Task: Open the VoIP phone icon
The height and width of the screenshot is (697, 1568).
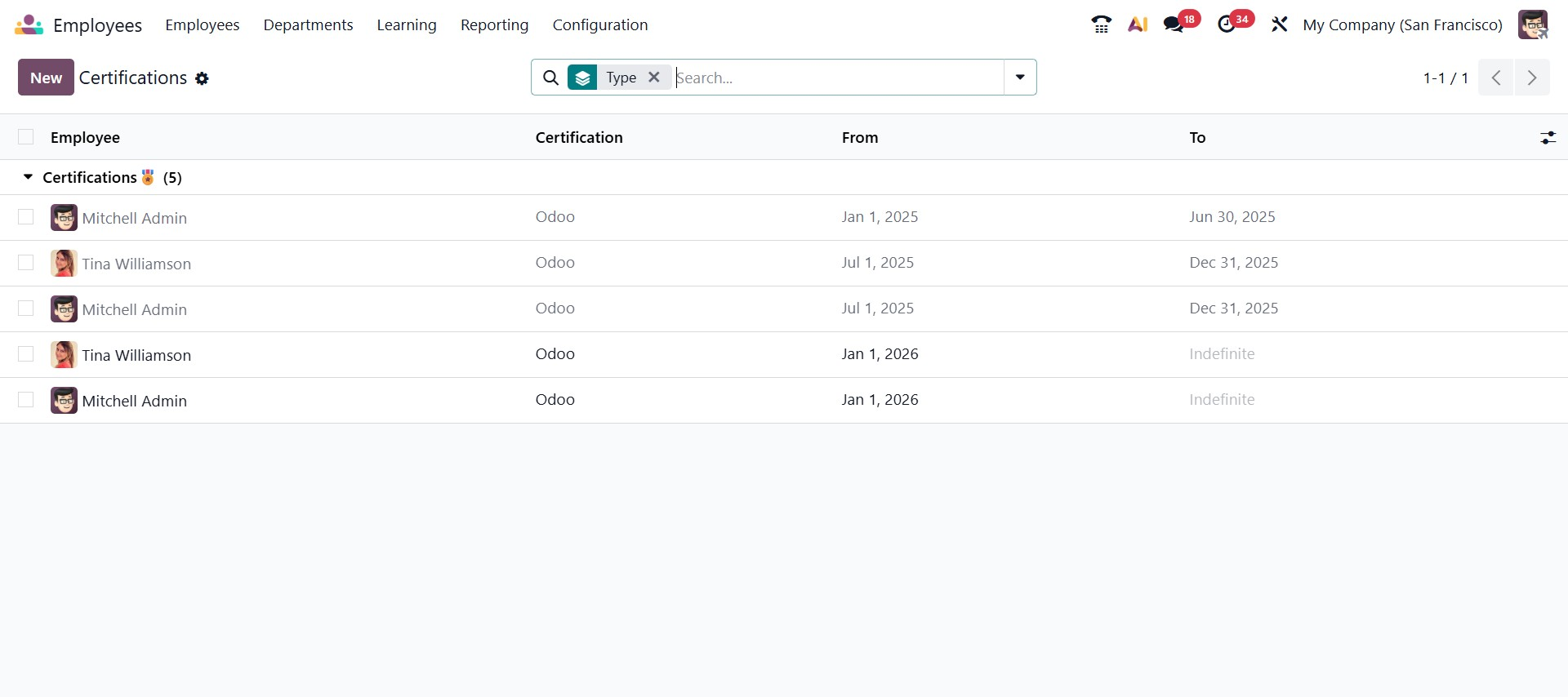Action: coord(1101,24)
